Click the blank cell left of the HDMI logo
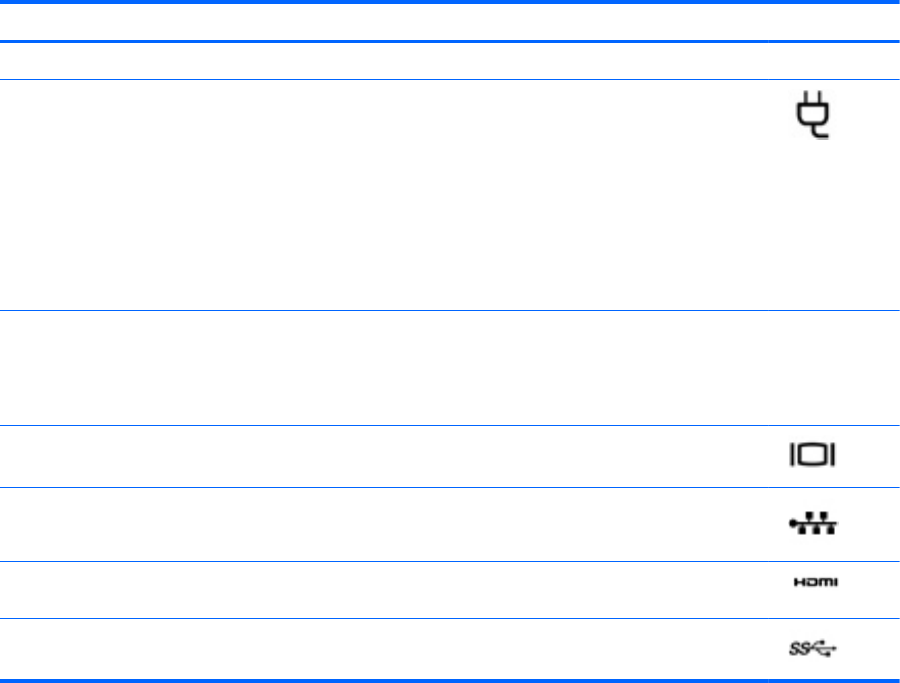Viewport: 900px width, 683px height. [x=384, y=590]
